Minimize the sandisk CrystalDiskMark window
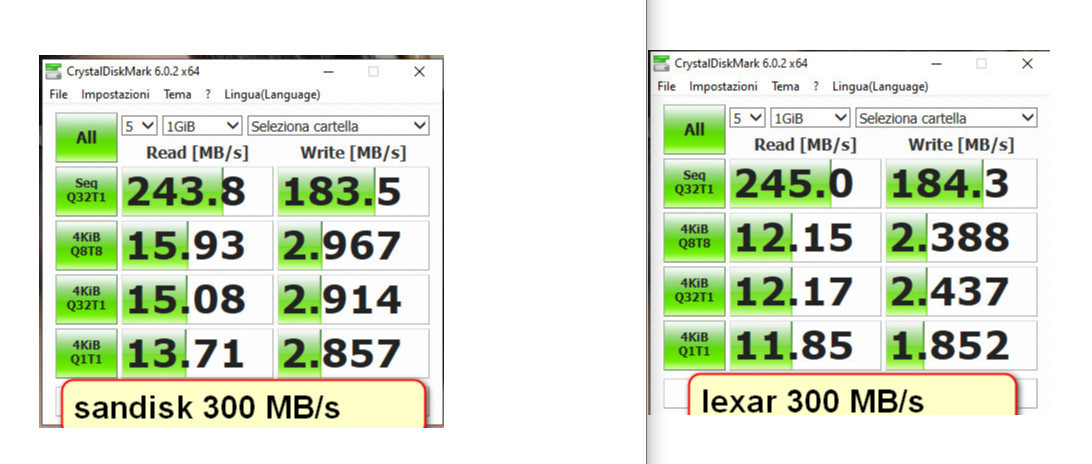This screenshot has width=1092, height=464. [x=328, y=72]
